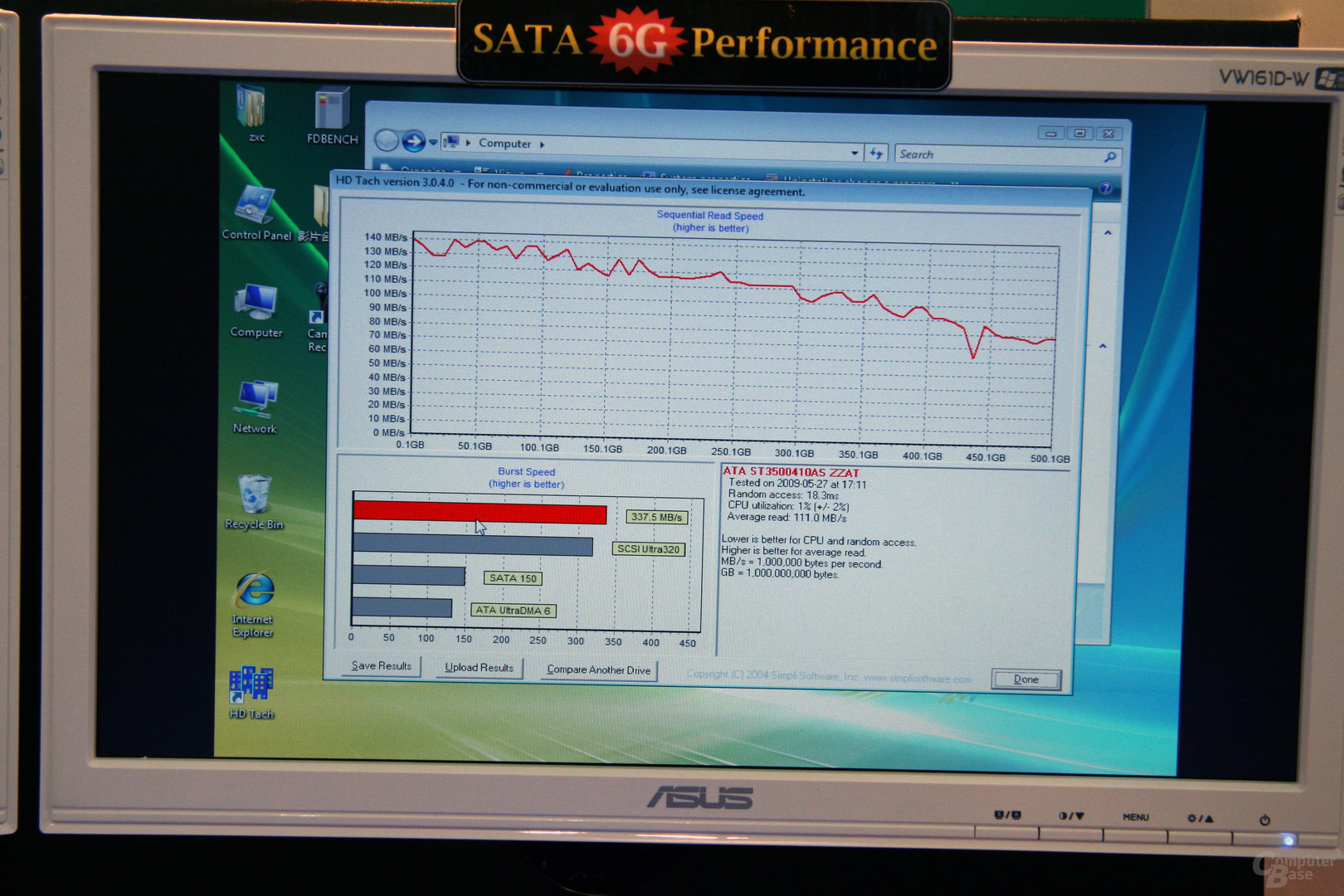The height and width of the screenshot is (896, 1344).
Task: Expand arrow after Computer in breadcrumb
Action: coord(543,144)
